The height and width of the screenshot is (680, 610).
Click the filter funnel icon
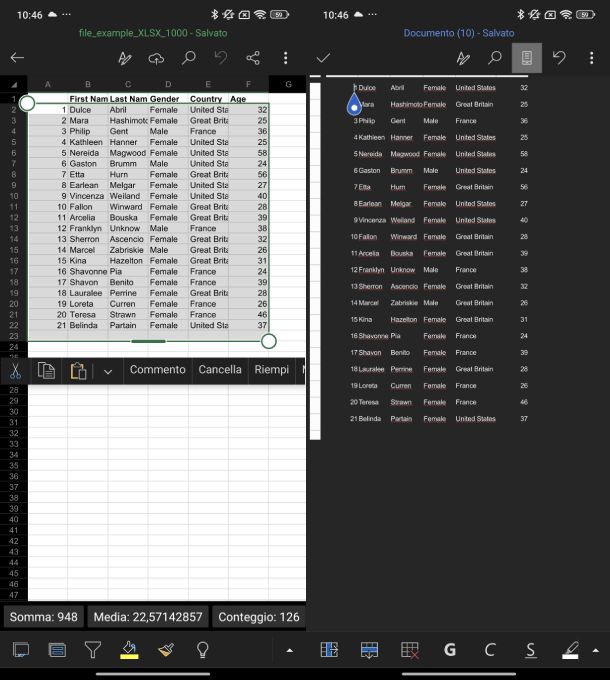click(x=93, y=650)
